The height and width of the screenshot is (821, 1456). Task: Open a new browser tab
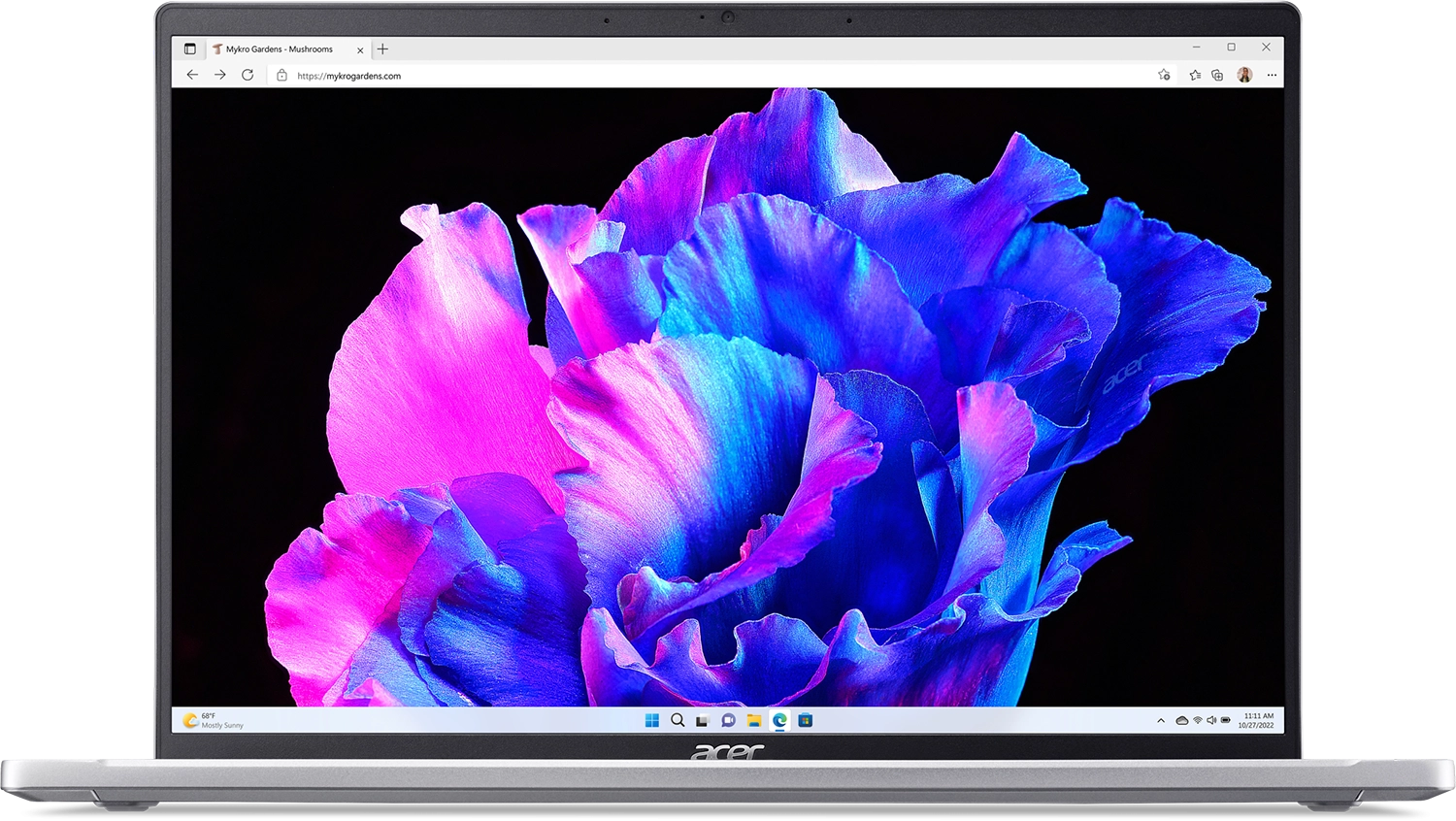coord(382,49)
